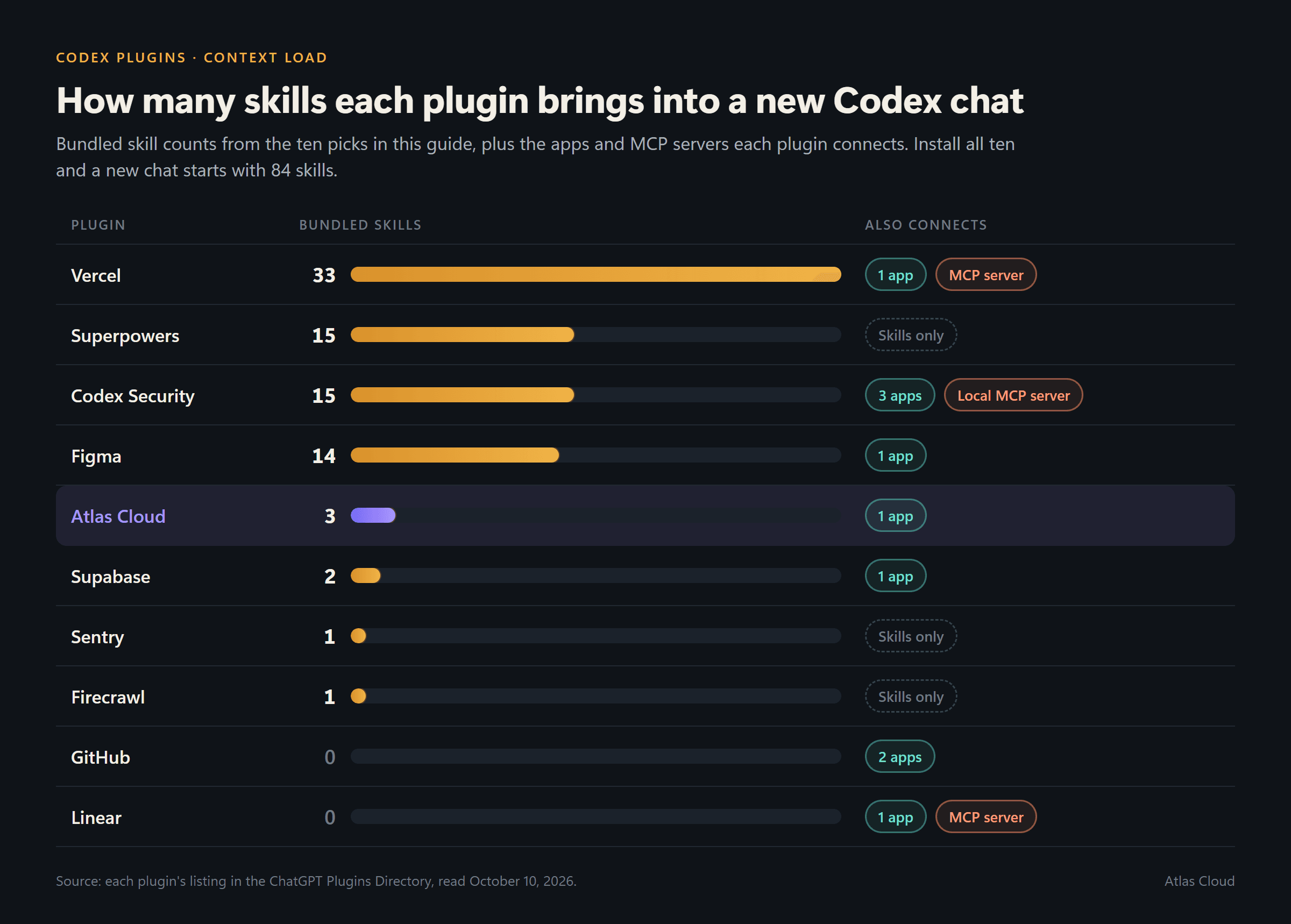
Task: Click the MCP server badge for Linear
Action: tap(986, 817)
